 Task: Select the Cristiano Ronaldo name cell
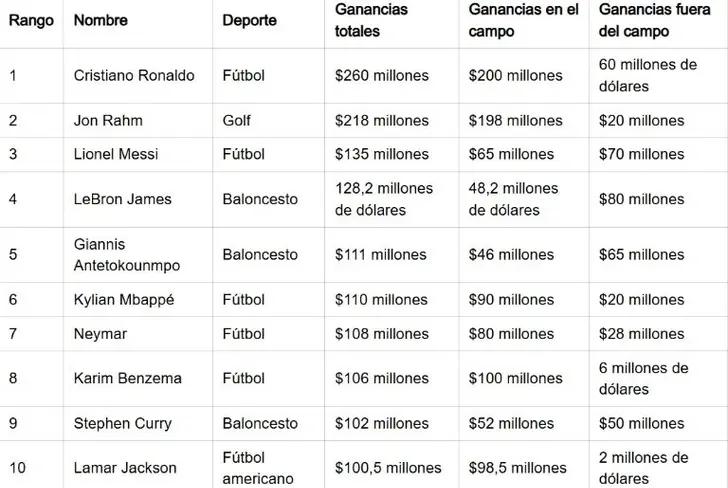tap(134, 76)
